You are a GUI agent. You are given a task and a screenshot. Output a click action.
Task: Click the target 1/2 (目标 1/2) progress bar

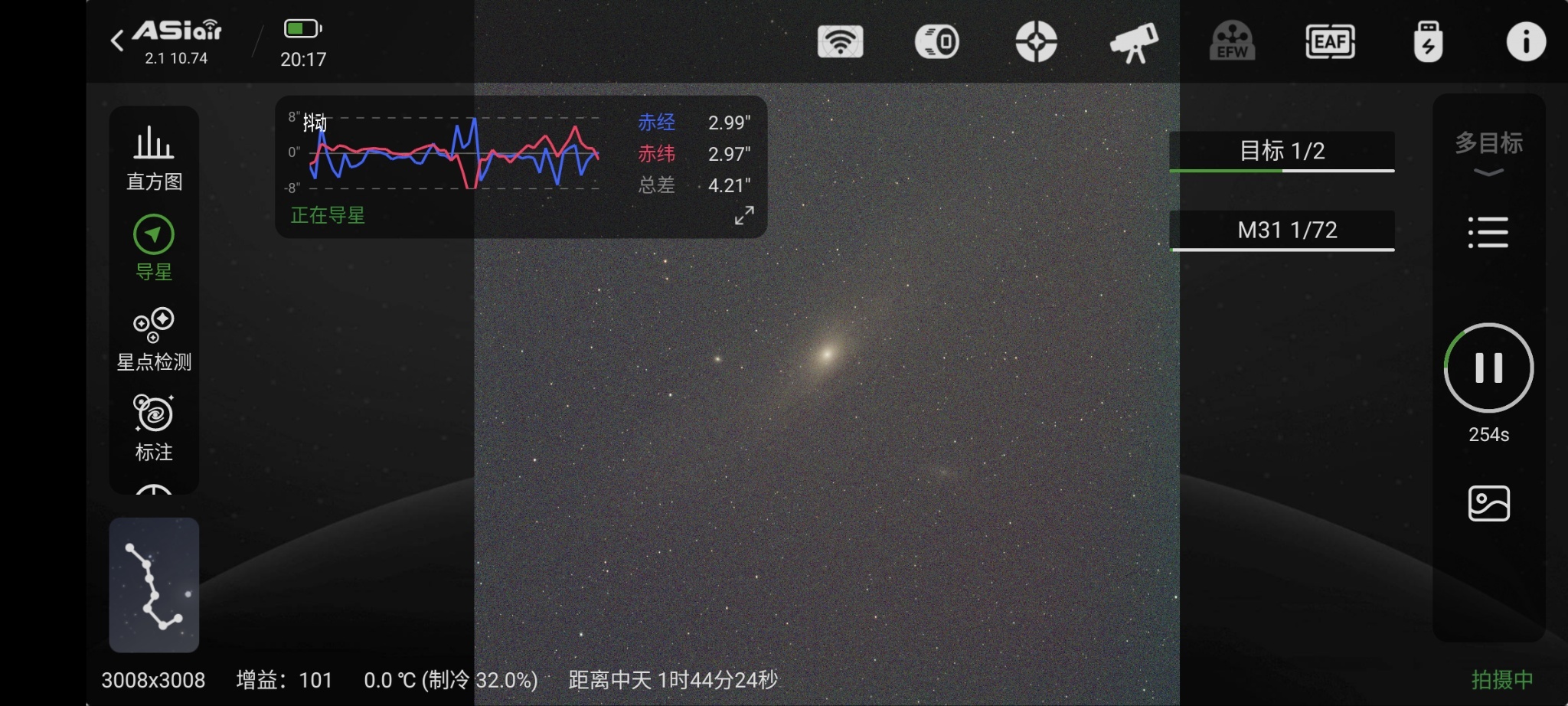coord(1282,152)
